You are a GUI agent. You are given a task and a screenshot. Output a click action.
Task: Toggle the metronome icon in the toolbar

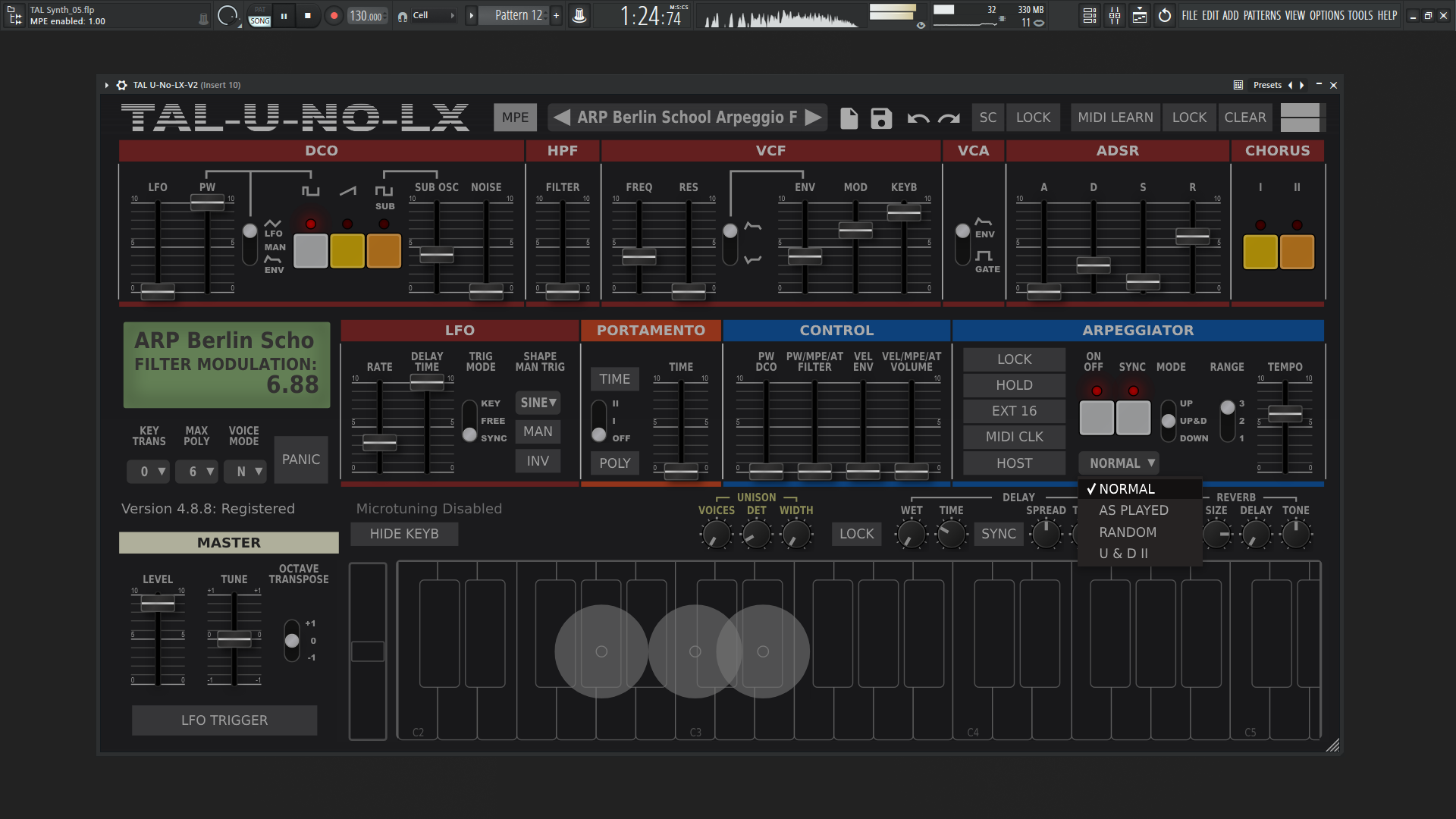coord(579,15)
